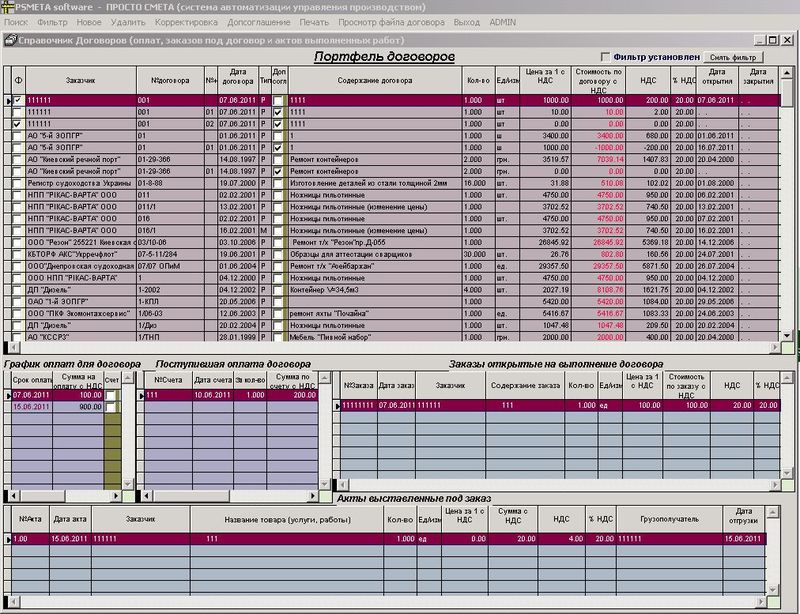Select customer "ООО "ПКФ Экомонтажсервис""
Image resolution: width=800 pixels, height=614 pixels.
coord(81,313)
